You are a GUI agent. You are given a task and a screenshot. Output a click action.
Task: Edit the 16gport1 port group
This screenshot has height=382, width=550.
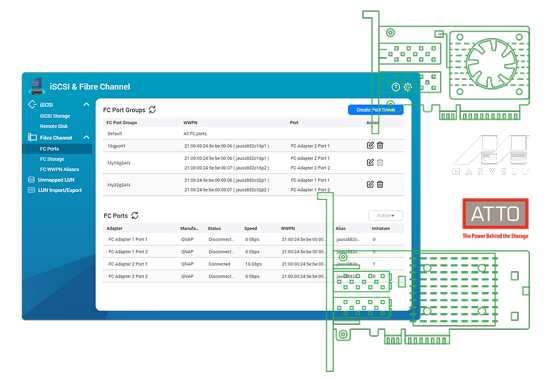click(x=370, y=145)
